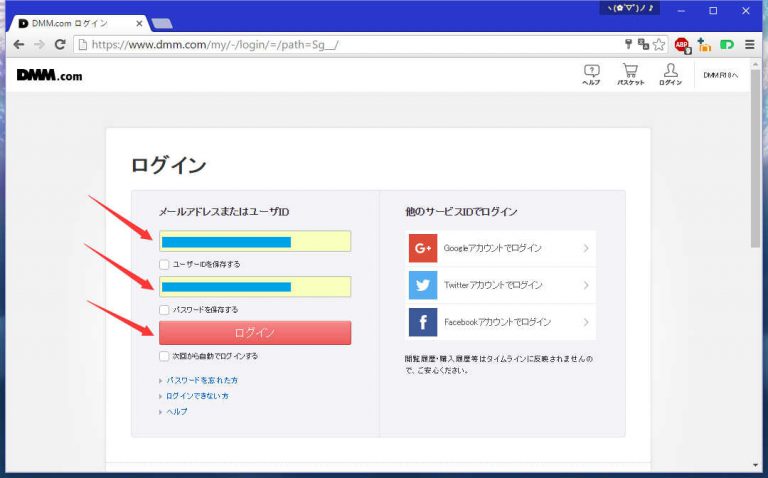Open a new tab button
Viewport: 768px width, 478px height.
tap(162, 24)
